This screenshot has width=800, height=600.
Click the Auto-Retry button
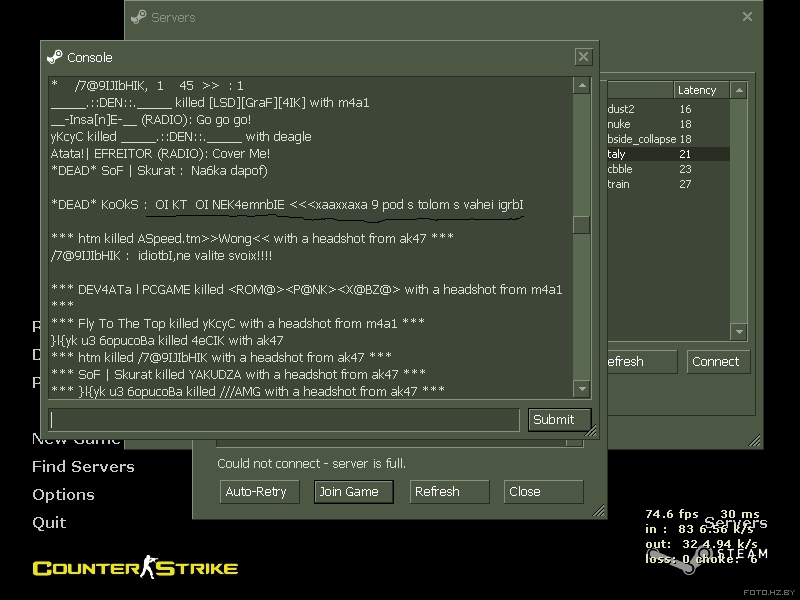pyautogui.click(x=260, y=492)
